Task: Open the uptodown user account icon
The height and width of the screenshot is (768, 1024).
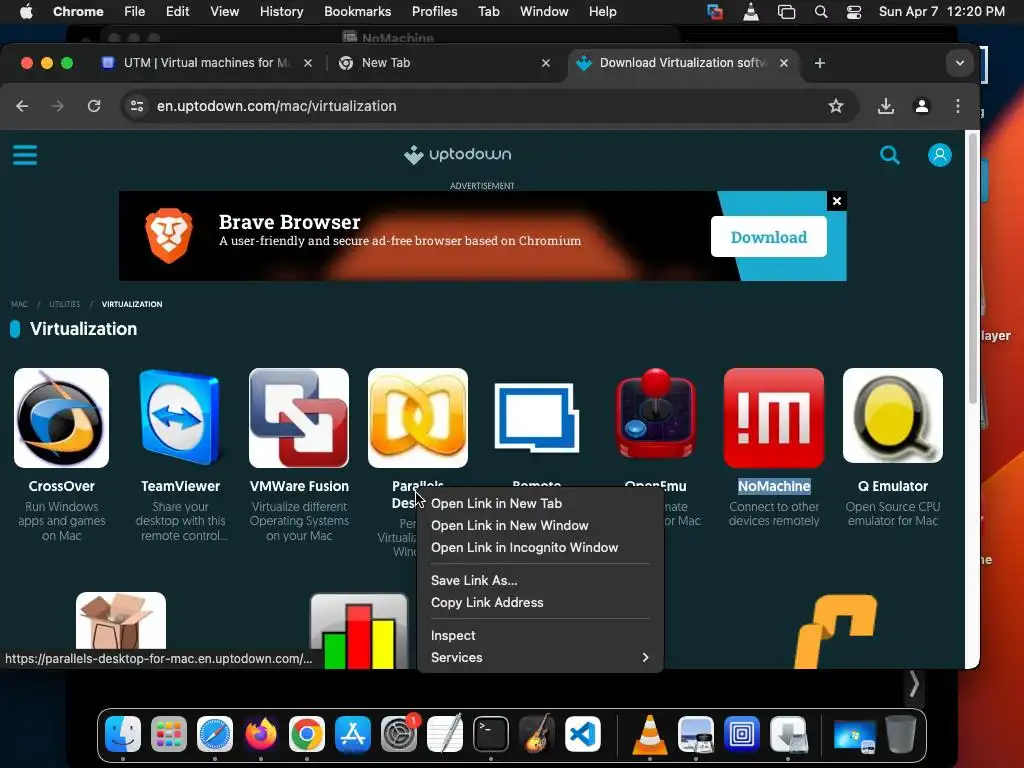Action: [940, 155]
